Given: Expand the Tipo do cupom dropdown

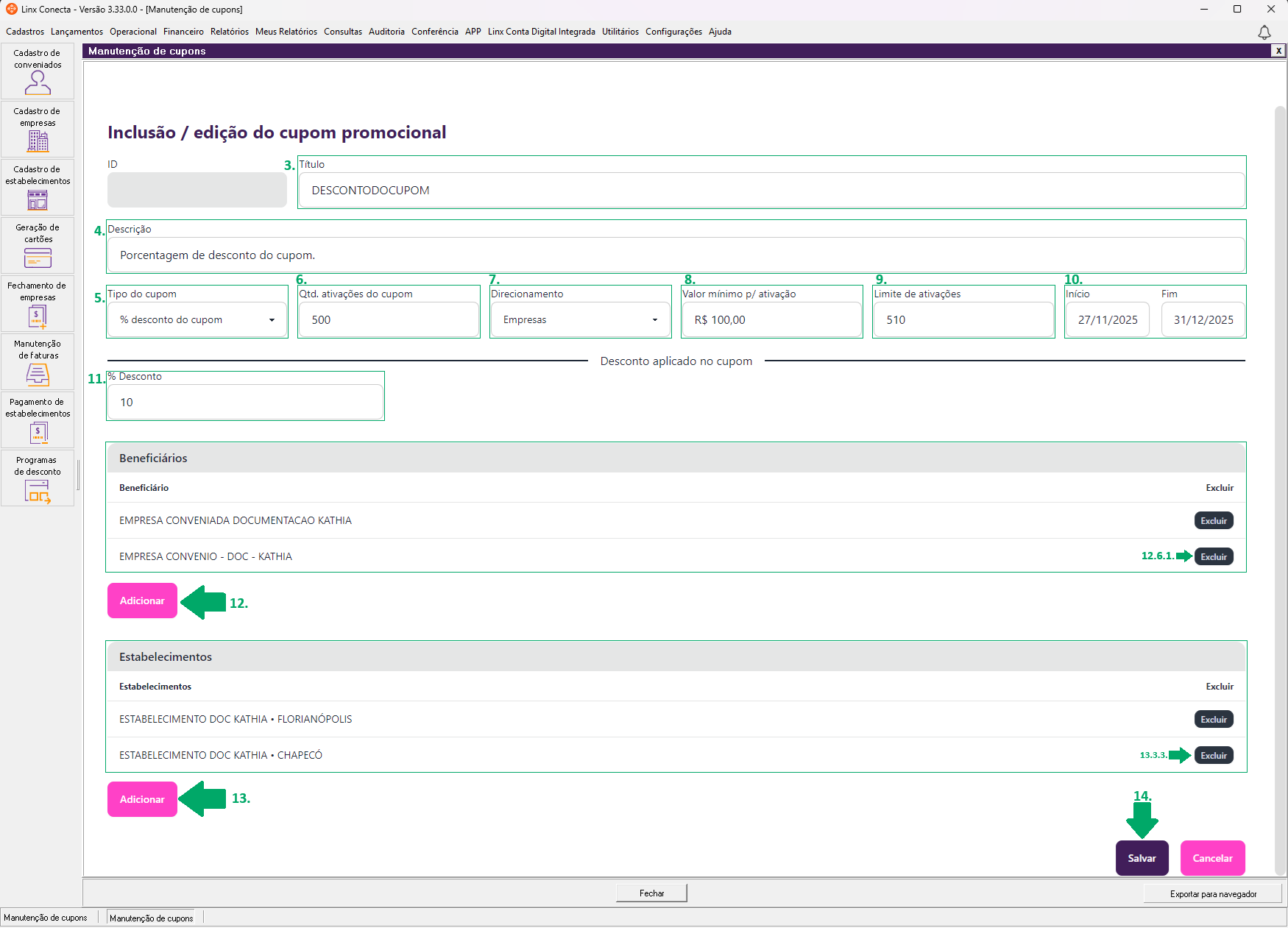Looking at the screenshot, I should (197, 320).
